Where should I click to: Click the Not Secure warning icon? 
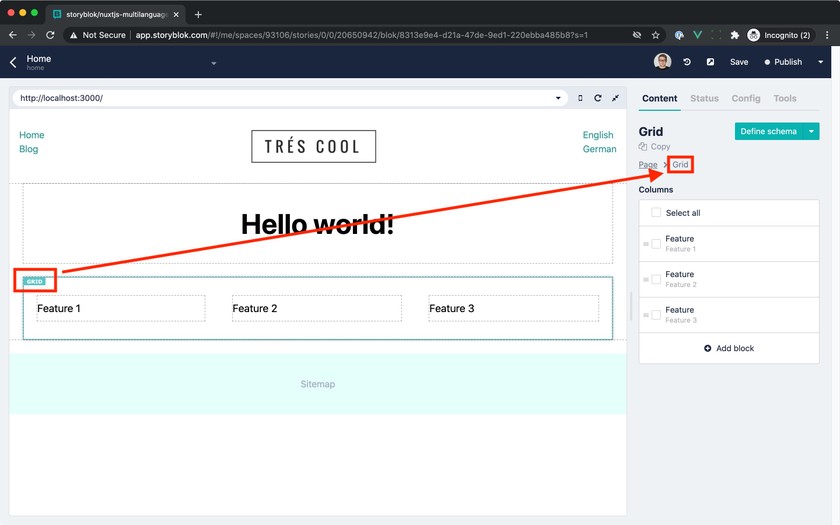(74, 35)
